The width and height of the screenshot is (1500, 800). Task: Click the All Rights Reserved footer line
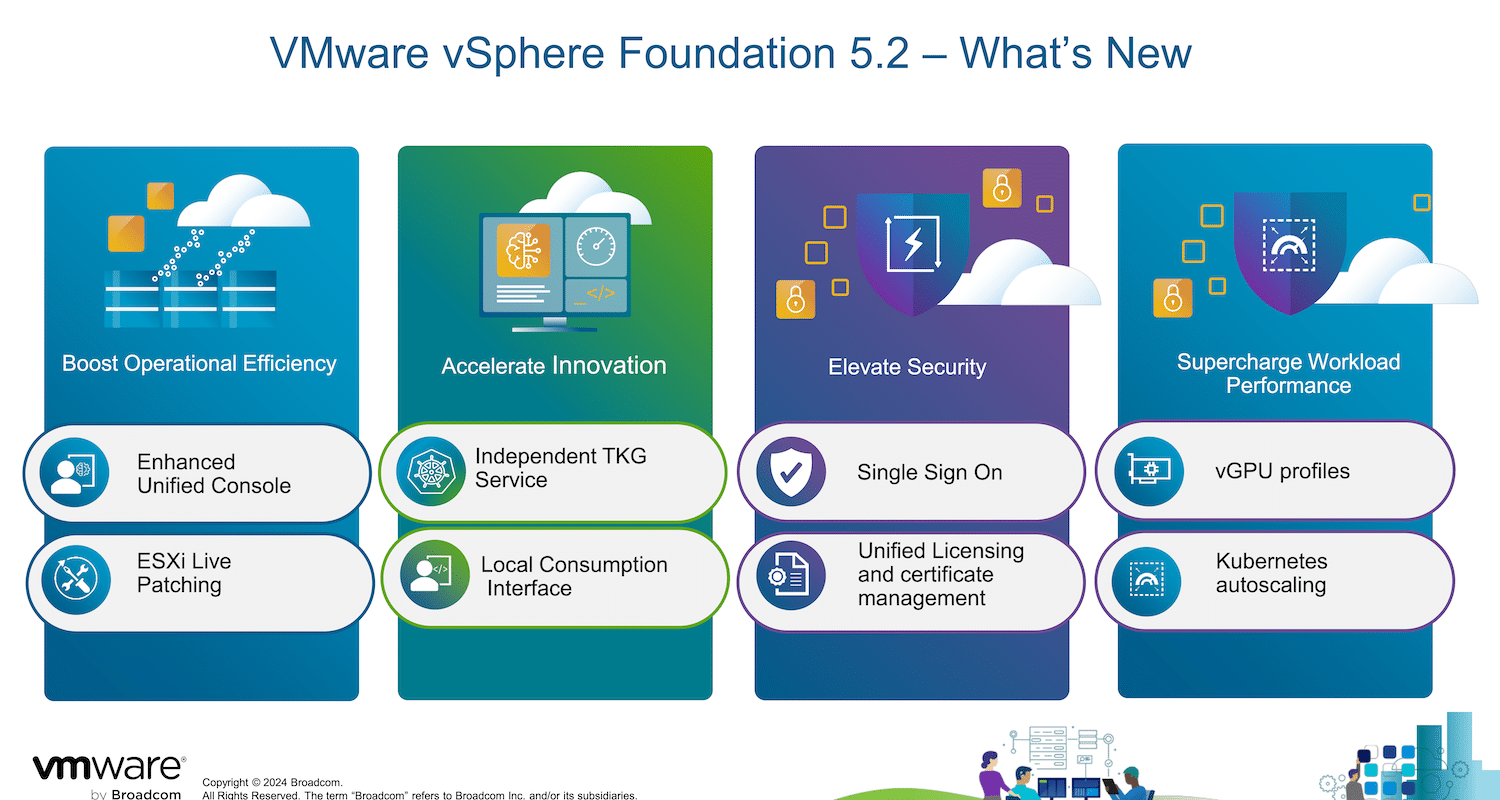coord(419,795)
